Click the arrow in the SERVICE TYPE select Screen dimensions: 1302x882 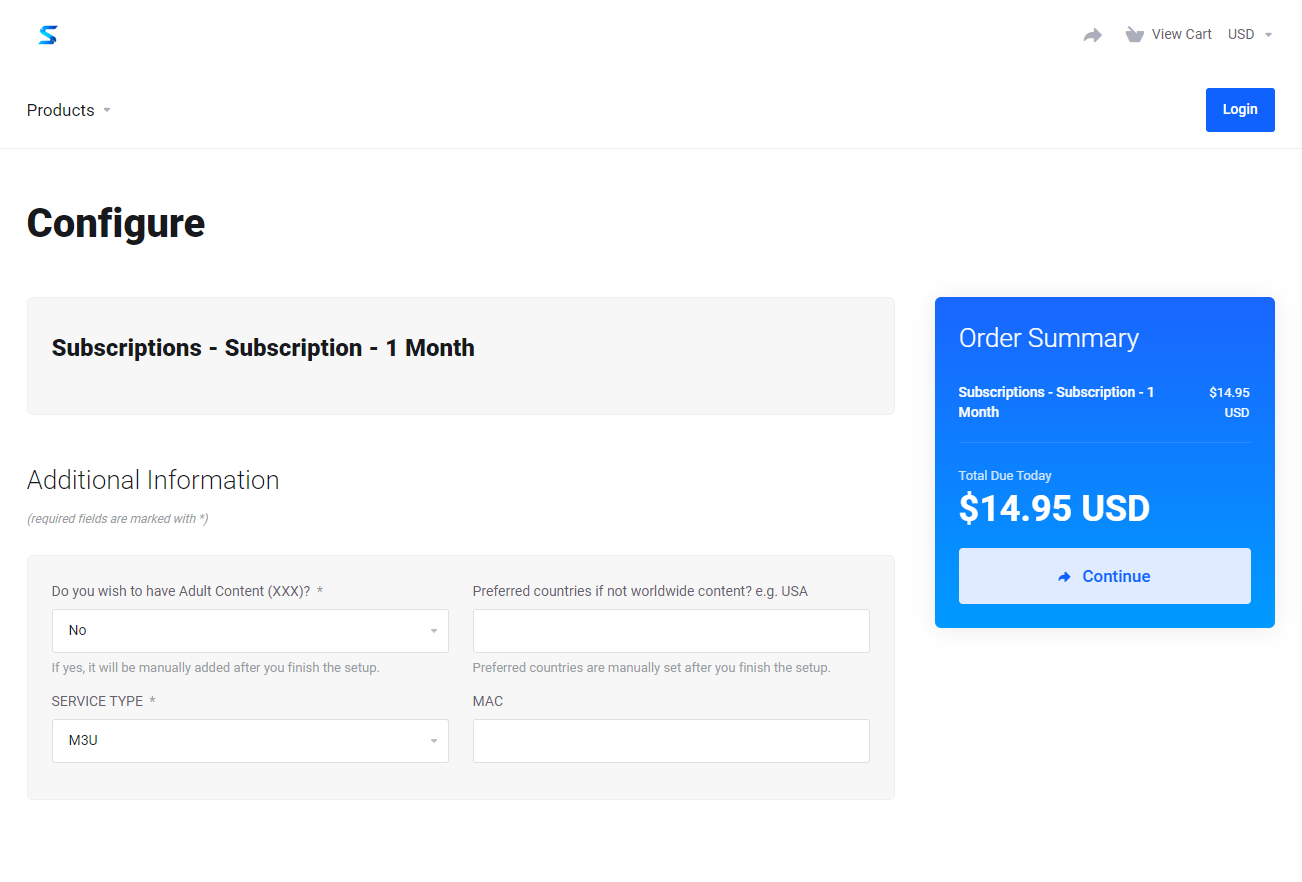click(x=434, y=741)
